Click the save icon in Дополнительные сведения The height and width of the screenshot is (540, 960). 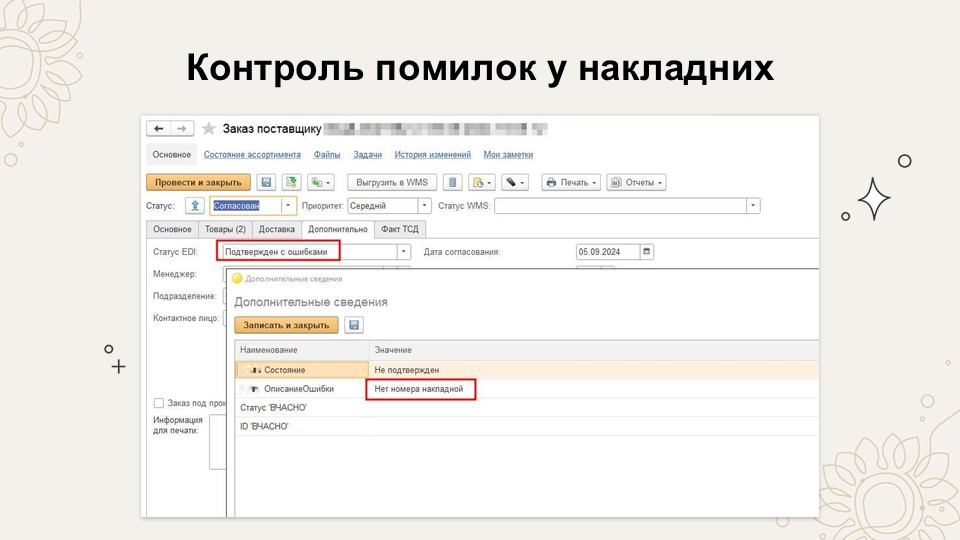pyautogui.click(x=353, y=325)
